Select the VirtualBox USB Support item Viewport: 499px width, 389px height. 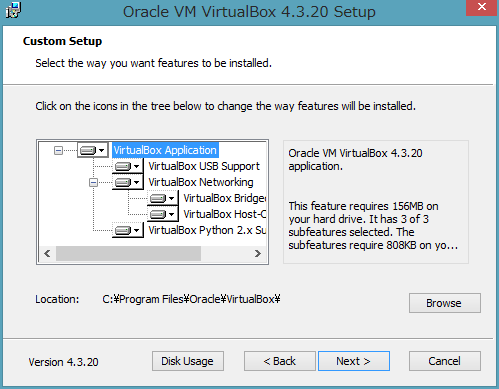pos(204,166)
